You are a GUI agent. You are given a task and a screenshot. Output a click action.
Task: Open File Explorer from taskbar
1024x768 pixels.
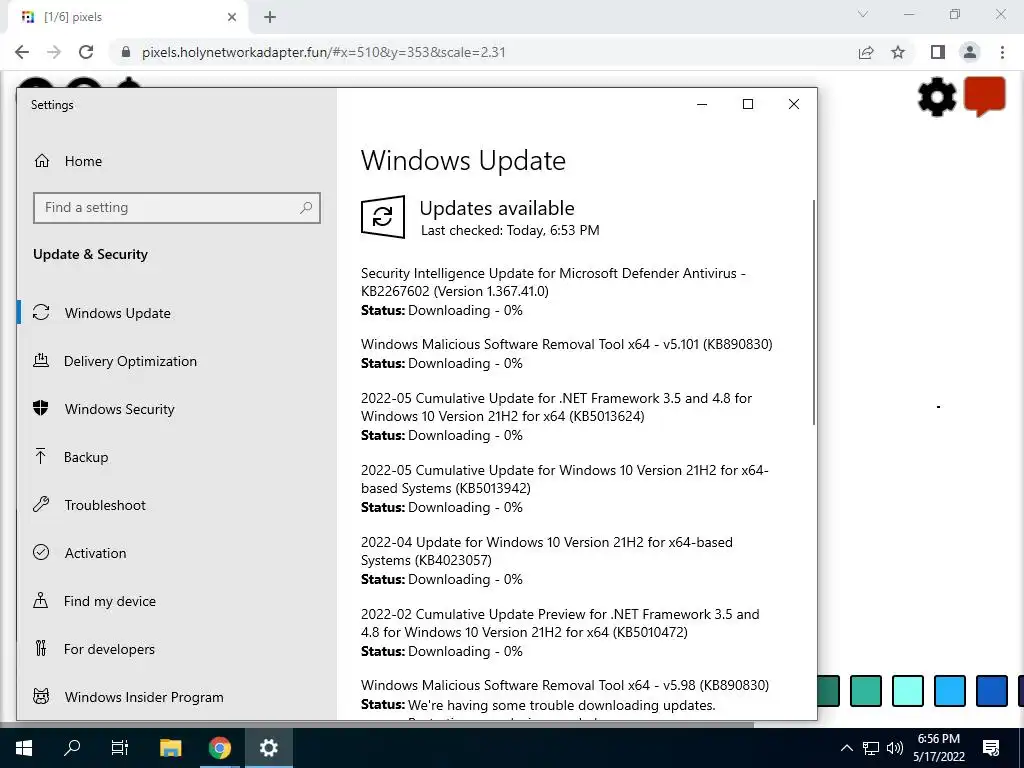click(170, 748)
